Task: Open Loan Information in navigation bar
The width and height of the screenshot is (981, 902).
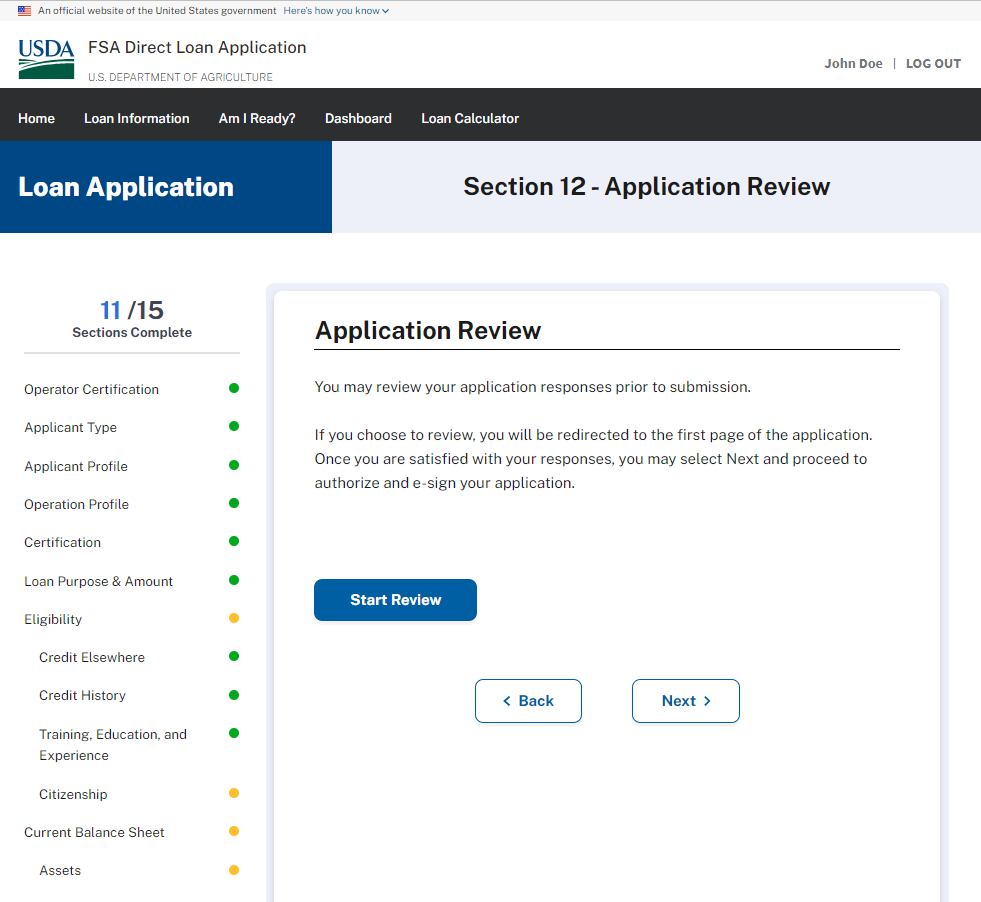Action: click(136, 118)
